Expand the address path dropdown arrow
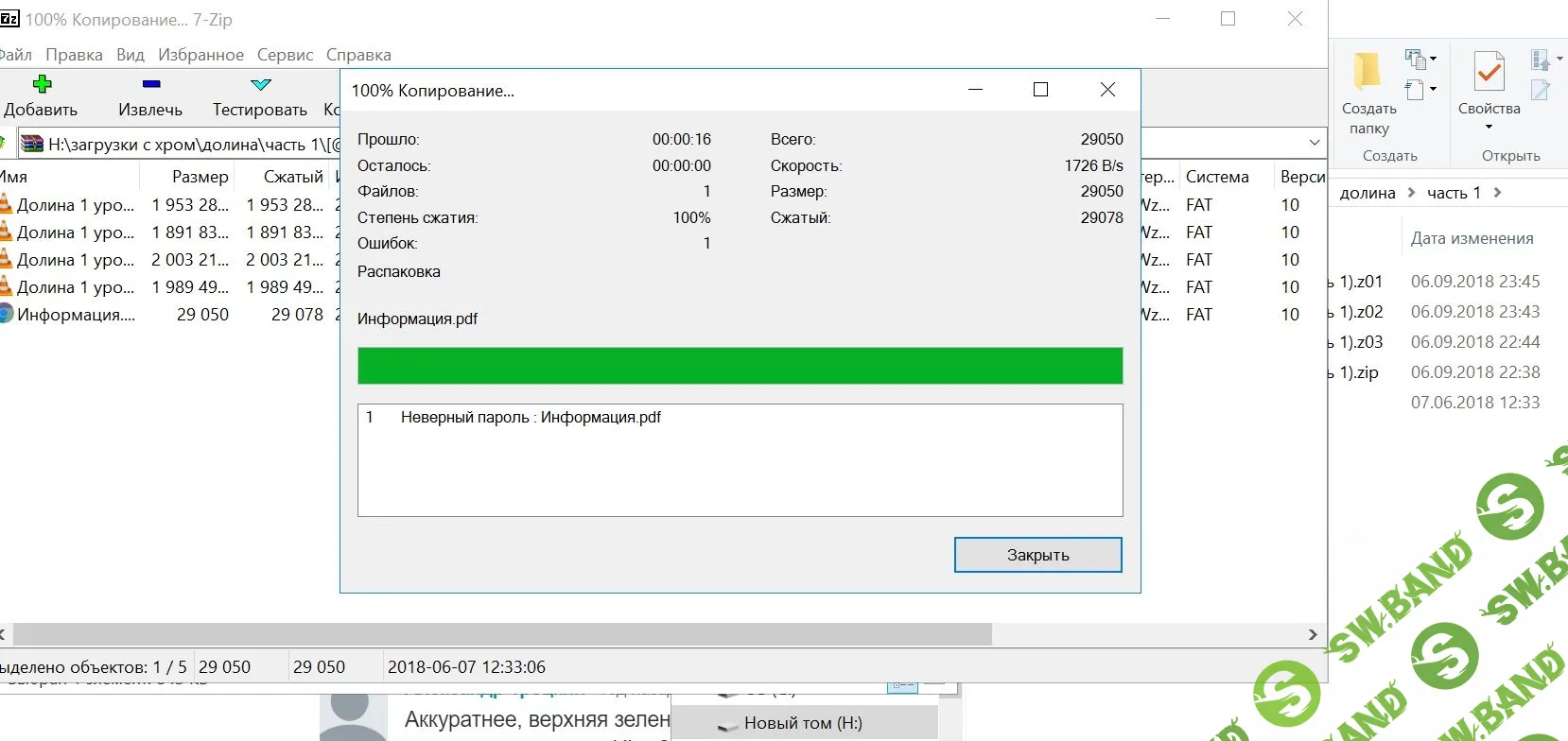Screen dimensions: 1568x741 coord(1314,143)
